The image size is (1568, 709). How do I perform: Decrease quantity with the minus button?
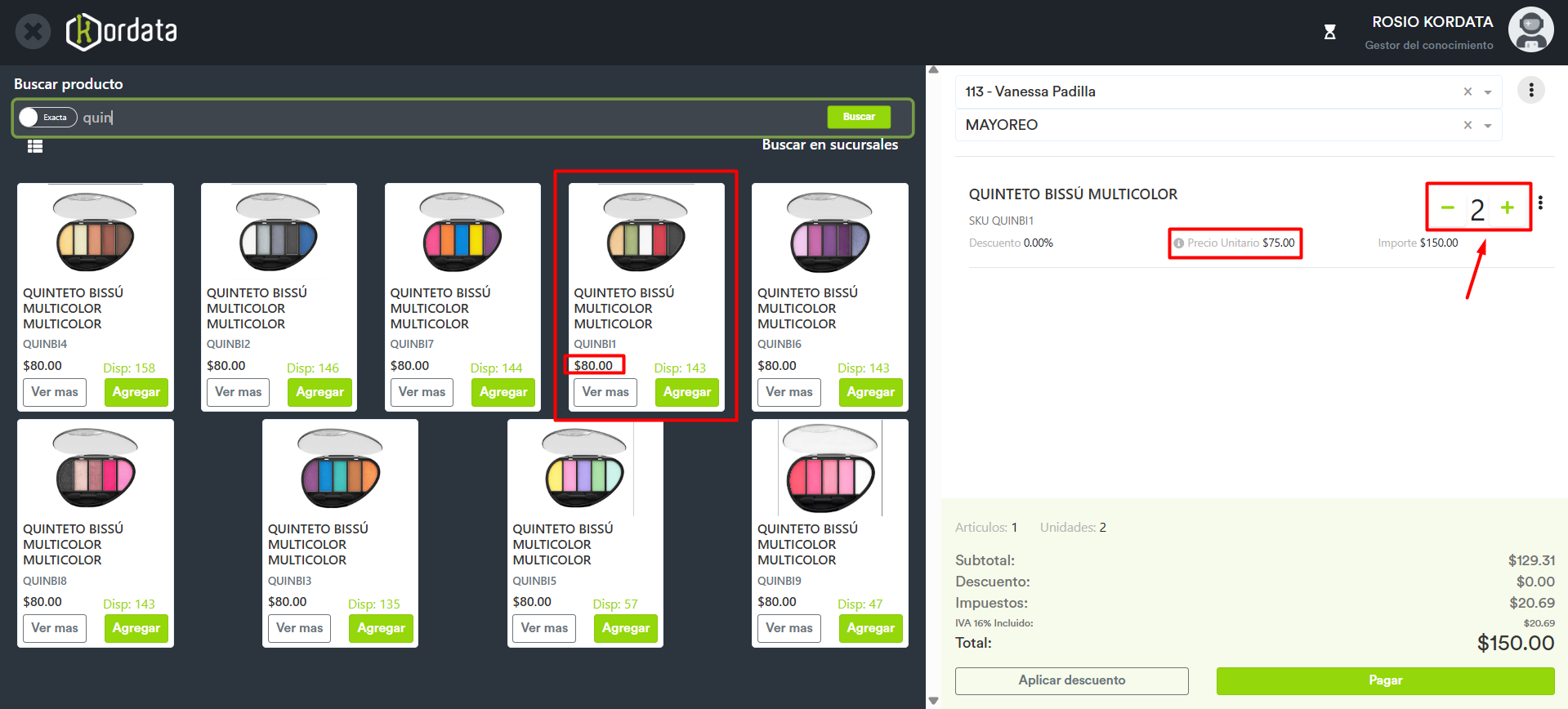(x=1447, y=208)
